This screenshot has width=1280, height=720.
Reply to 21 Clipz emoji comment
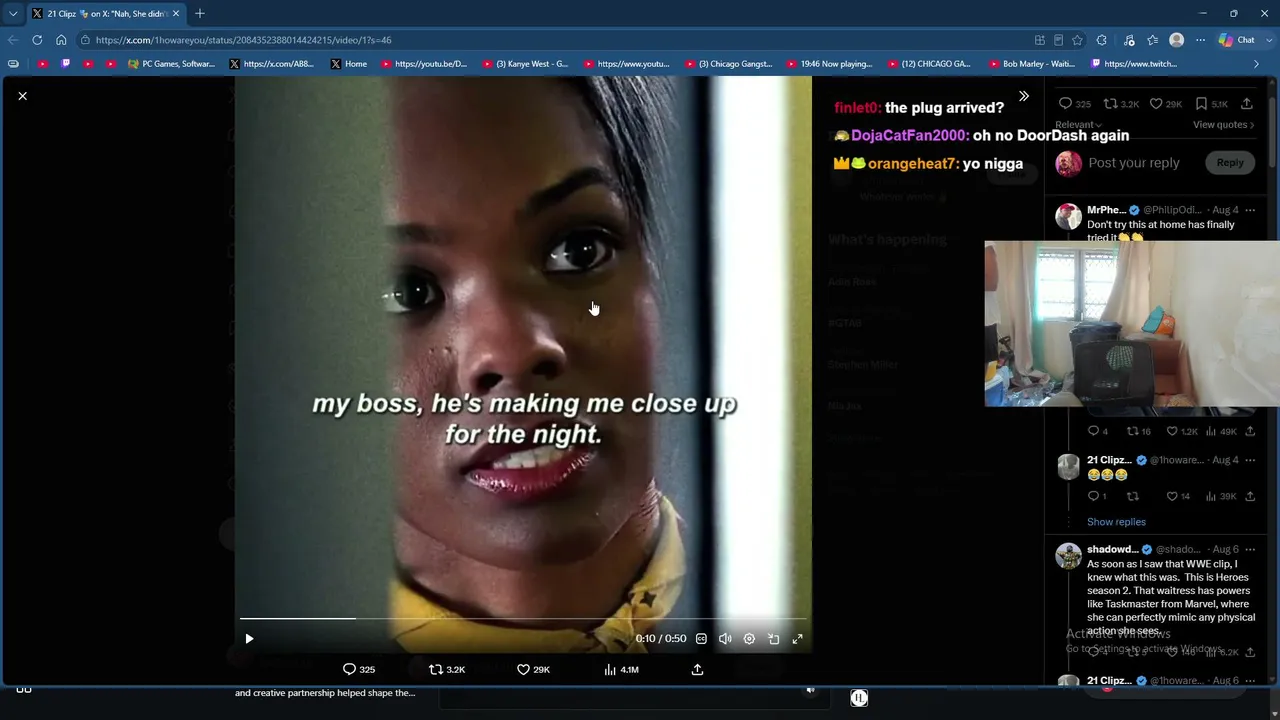pos(1097,496)
